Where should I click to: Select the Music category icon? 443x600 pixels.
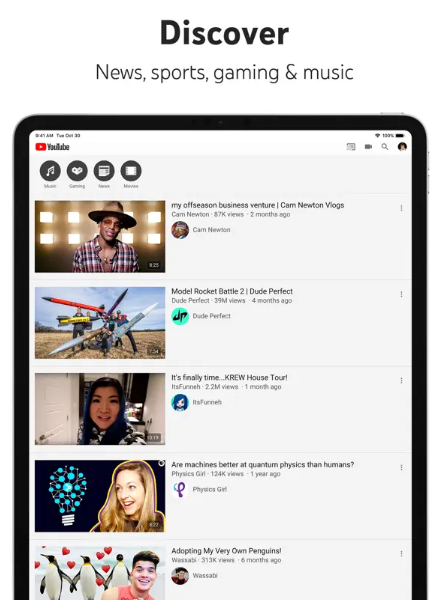pos(50,171)
